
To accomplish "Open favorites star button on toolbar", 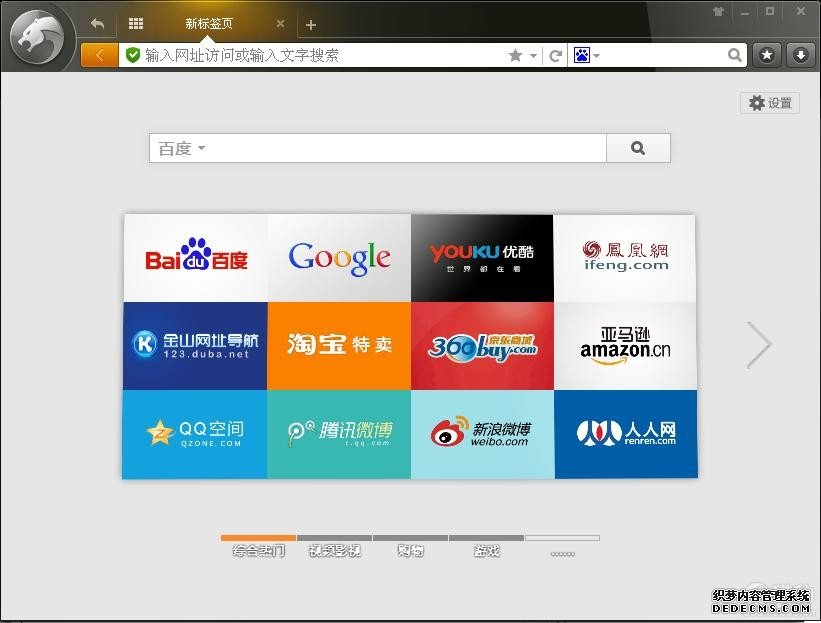I will [767, 55].
